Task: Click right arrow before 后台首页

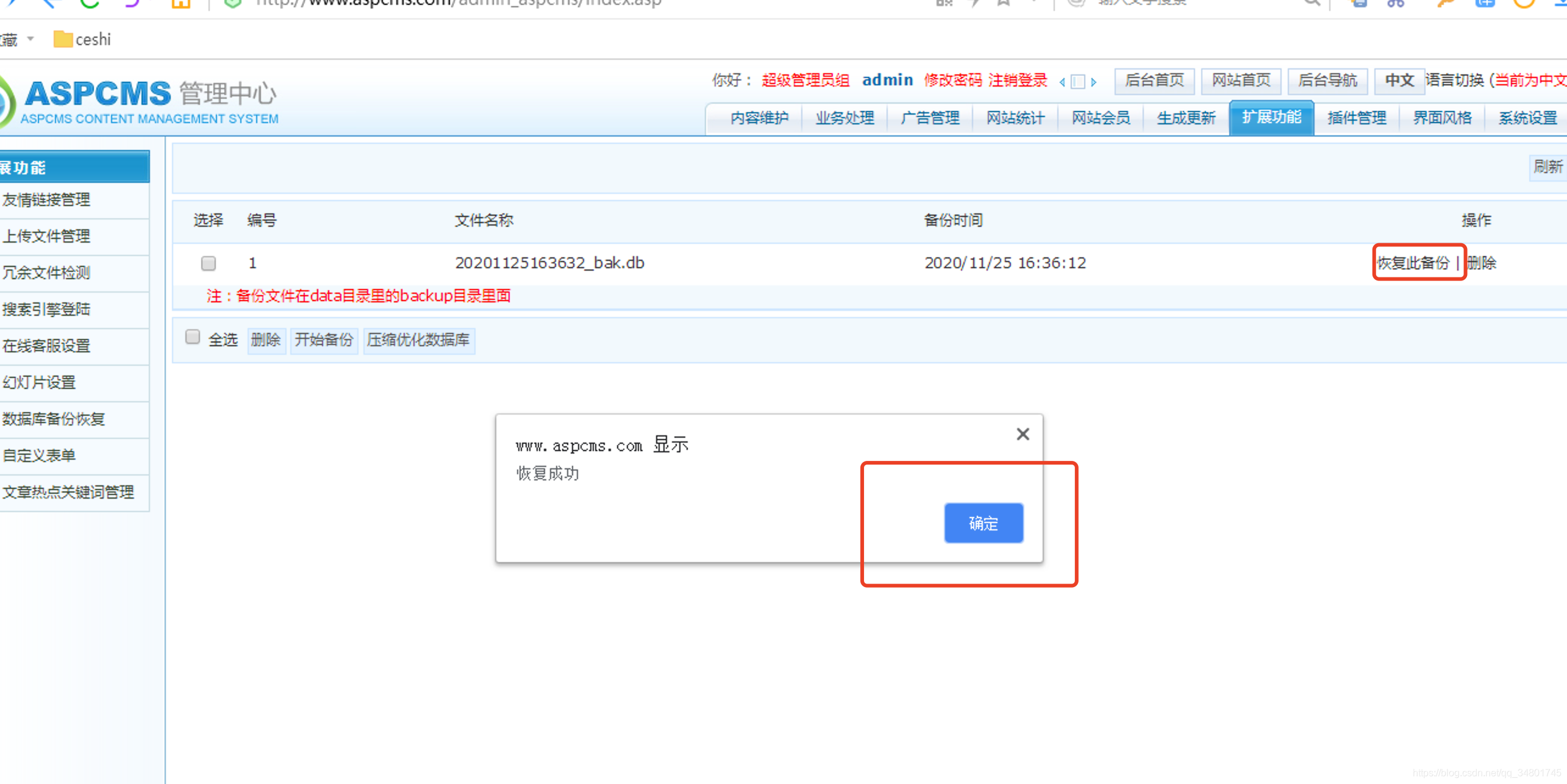Action: click(1094, 82)
